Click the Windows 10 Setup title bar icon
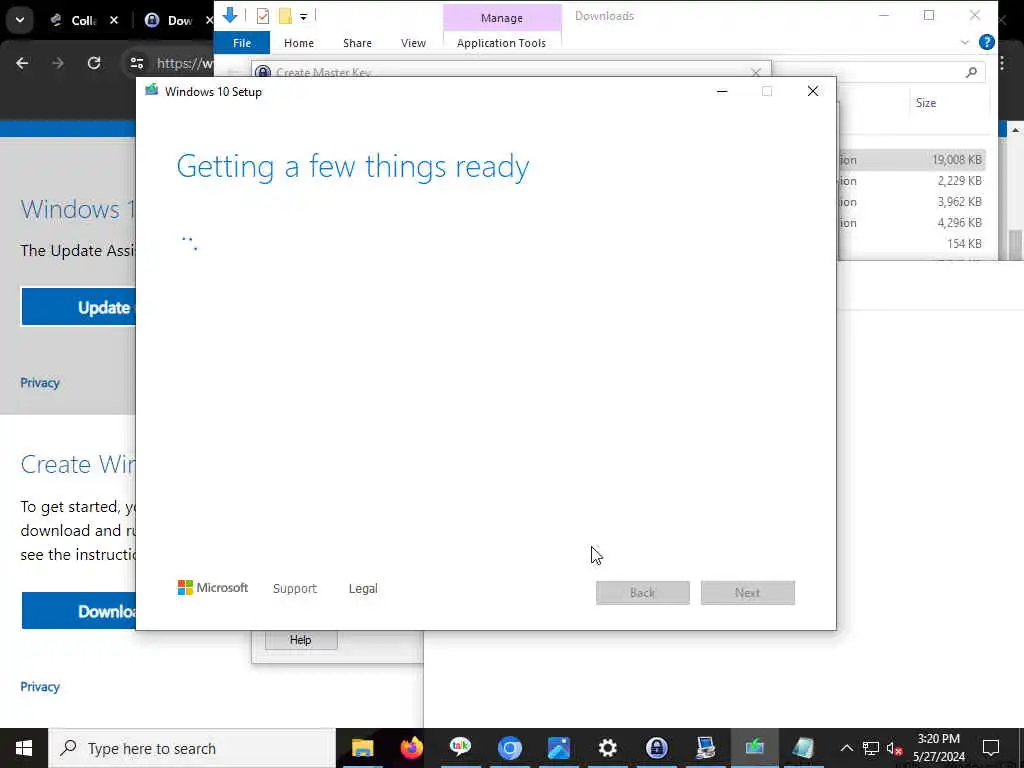 (152, 90)
